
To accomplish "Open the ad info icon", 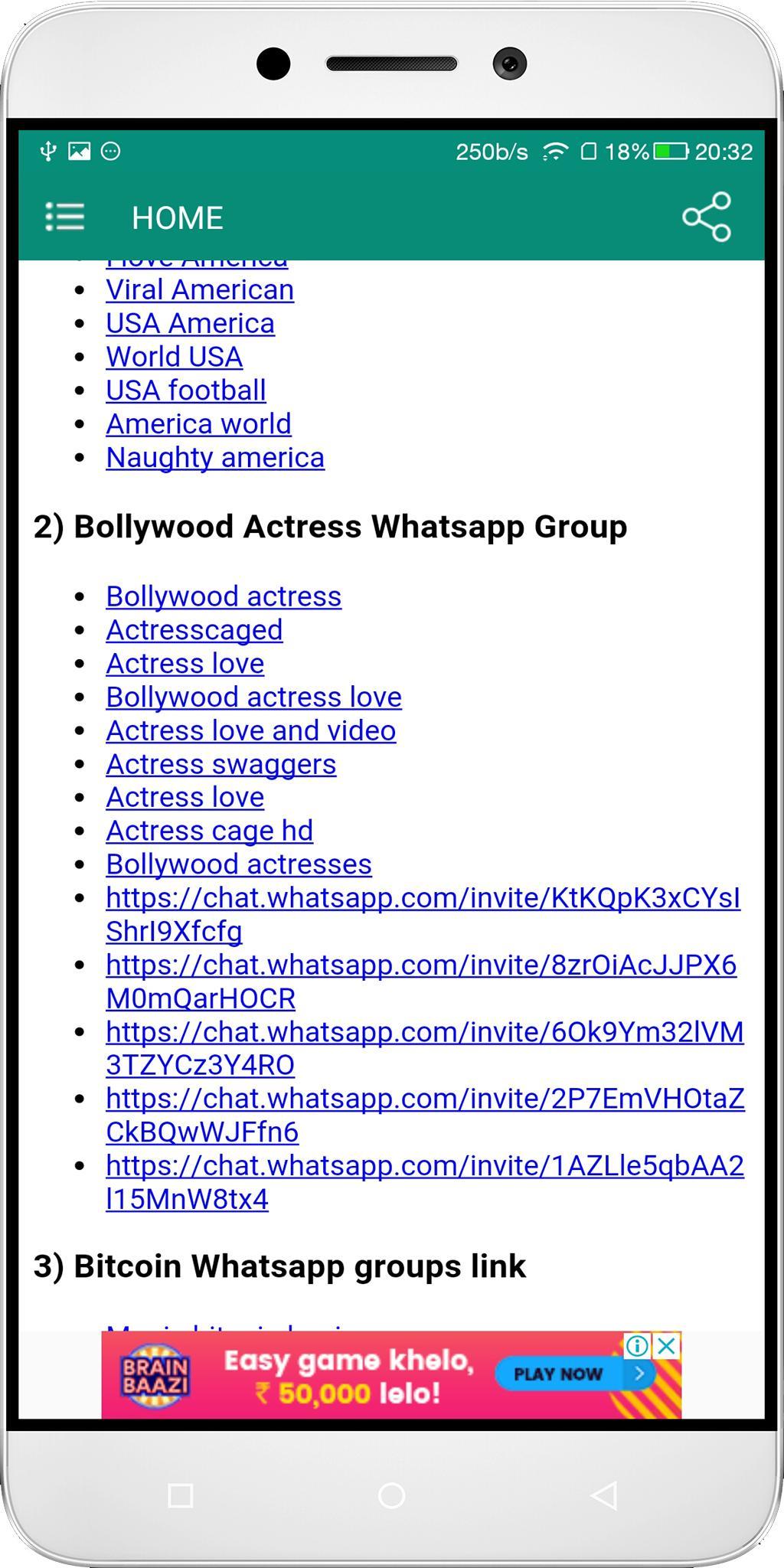I will click(x=637, y=1346).
